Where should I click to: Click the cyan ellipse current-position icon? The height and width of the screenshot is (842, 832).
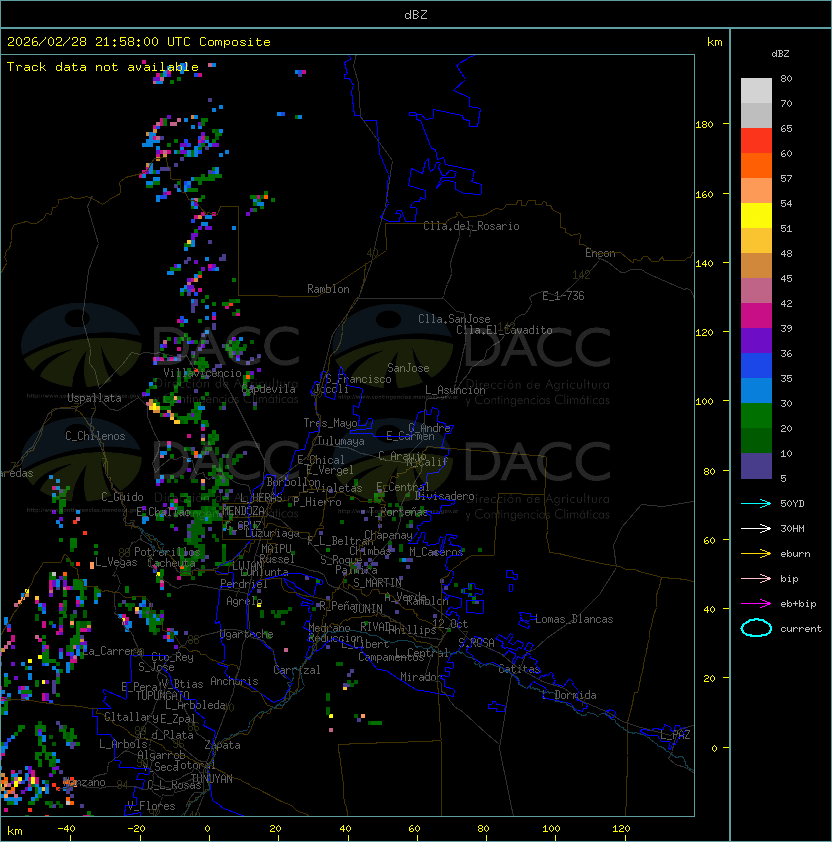pyautogui.click(x=756, y=628)
